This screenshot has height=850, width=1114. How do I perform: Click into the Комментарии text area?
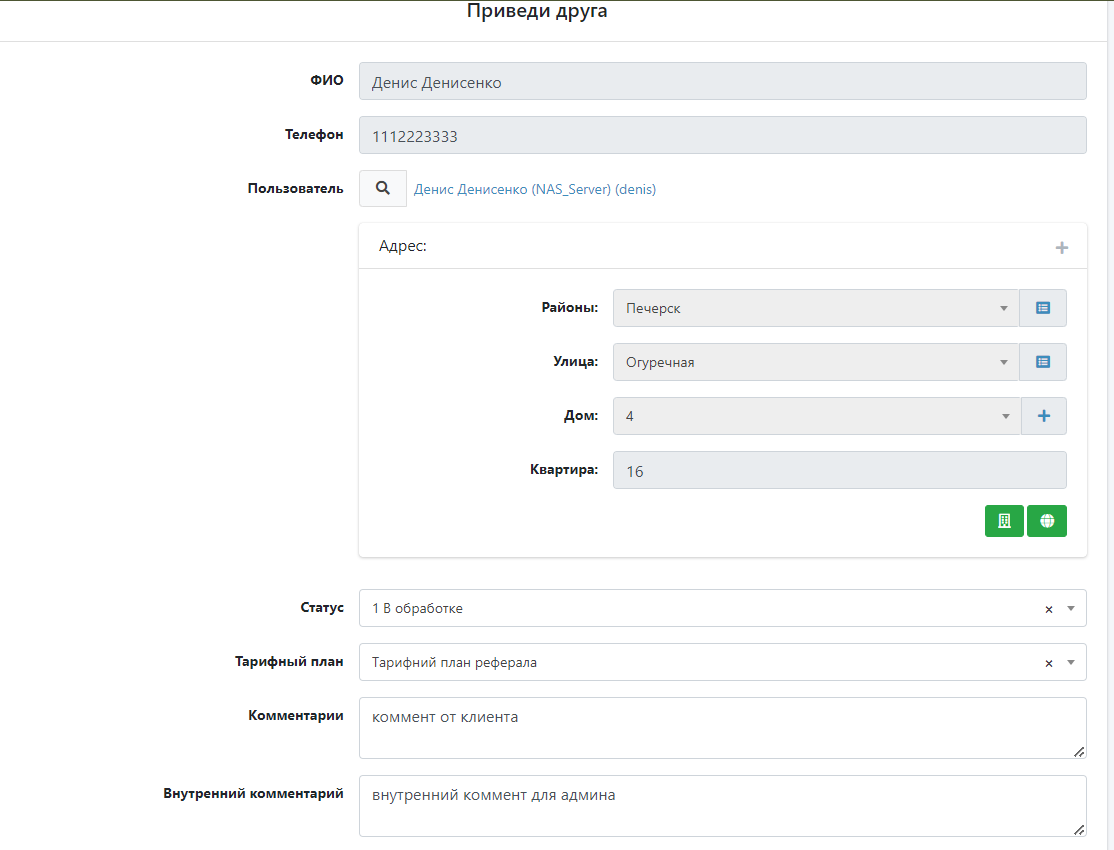(722, 728)
